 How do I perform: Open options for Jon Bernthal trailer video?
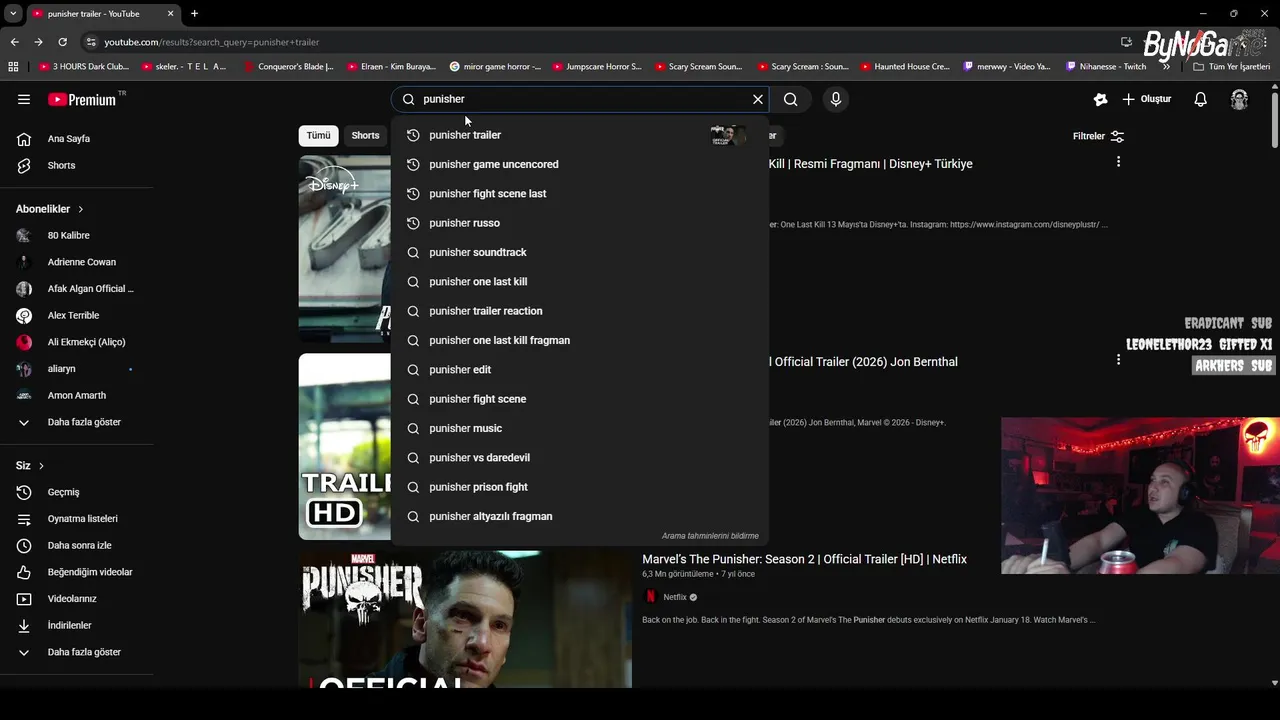click(1118, 359)
